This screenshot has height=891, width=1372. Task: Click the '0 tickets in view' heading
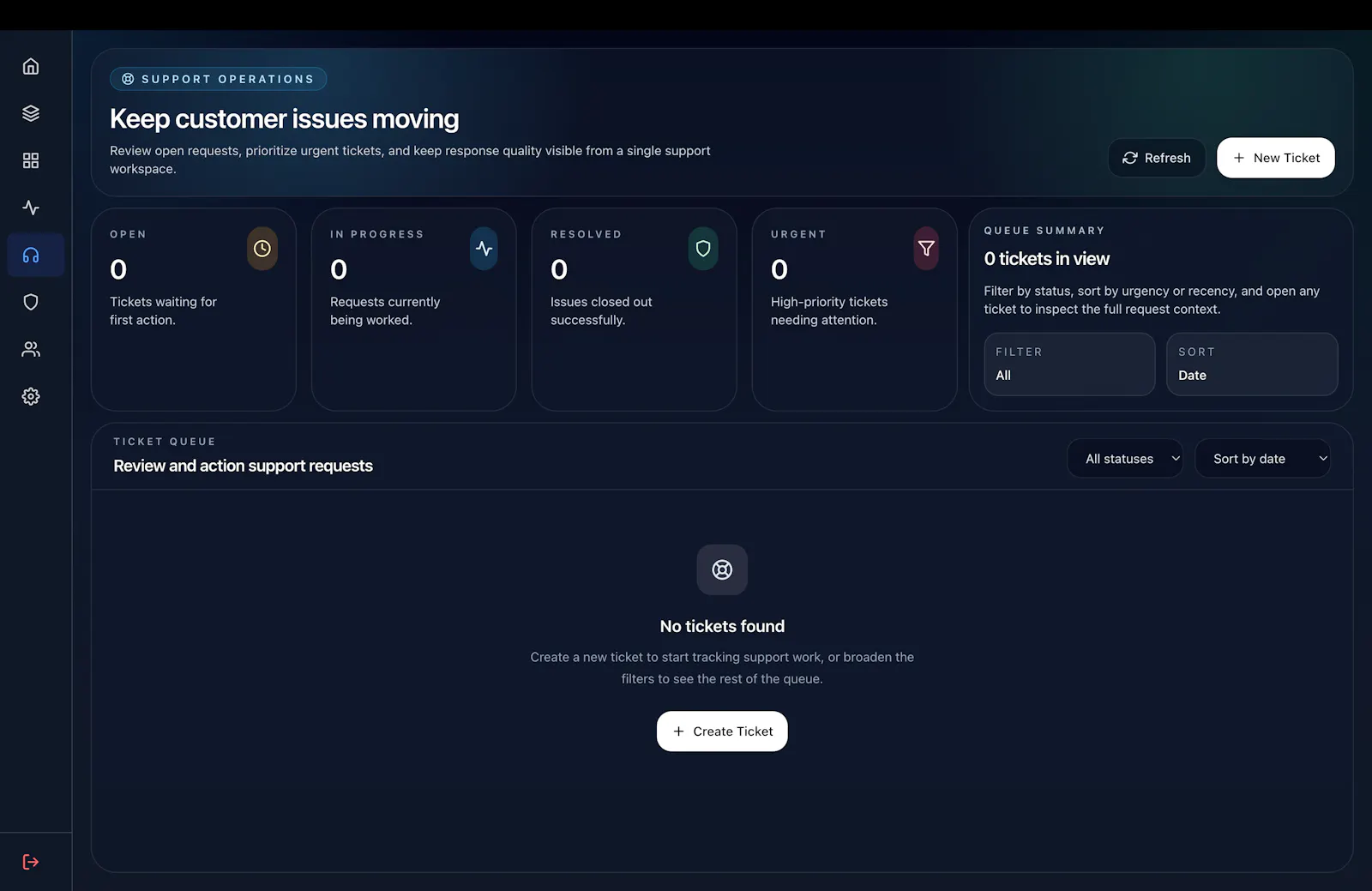click(x=1046, y=259)
